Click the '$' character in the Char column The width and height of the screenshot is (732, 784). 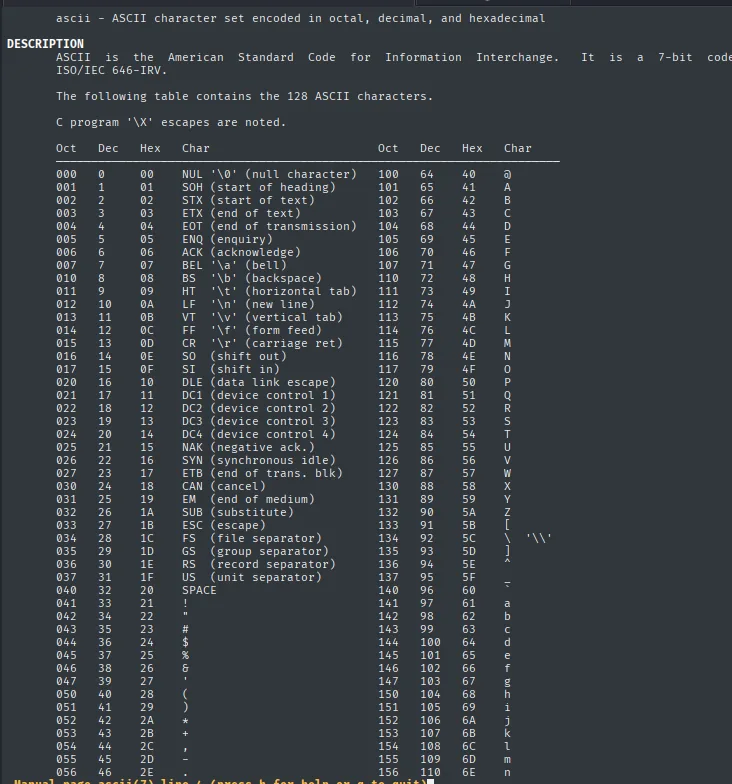186,642
